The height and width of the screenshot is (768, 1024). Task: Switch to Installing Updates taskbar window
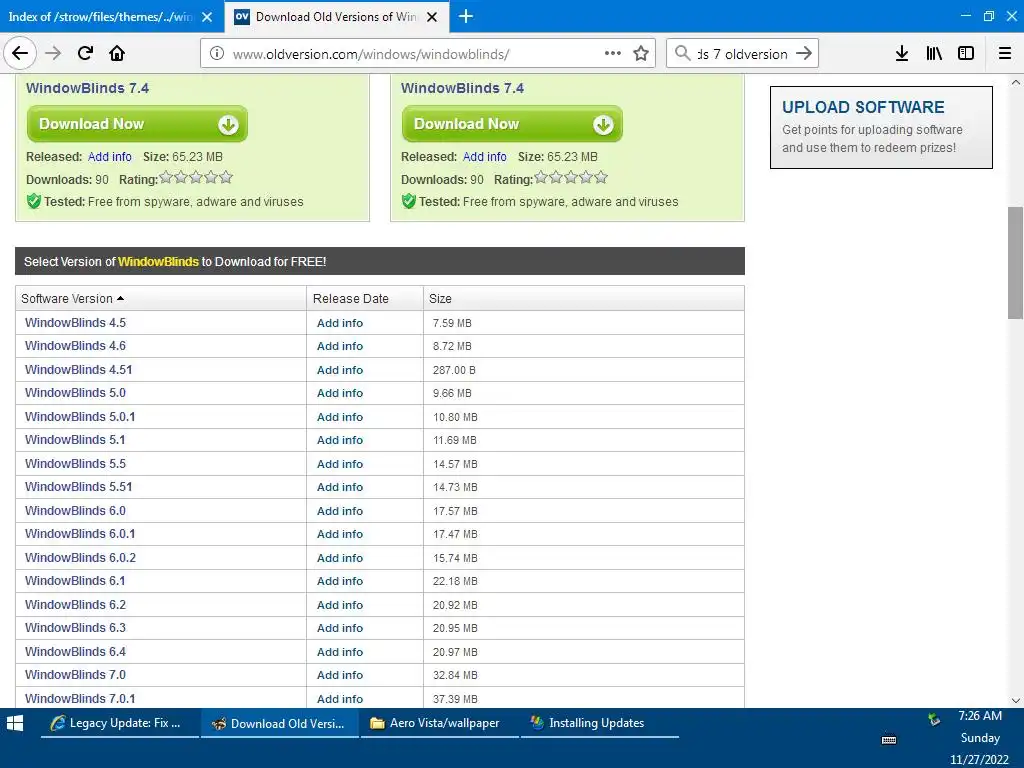599,723
